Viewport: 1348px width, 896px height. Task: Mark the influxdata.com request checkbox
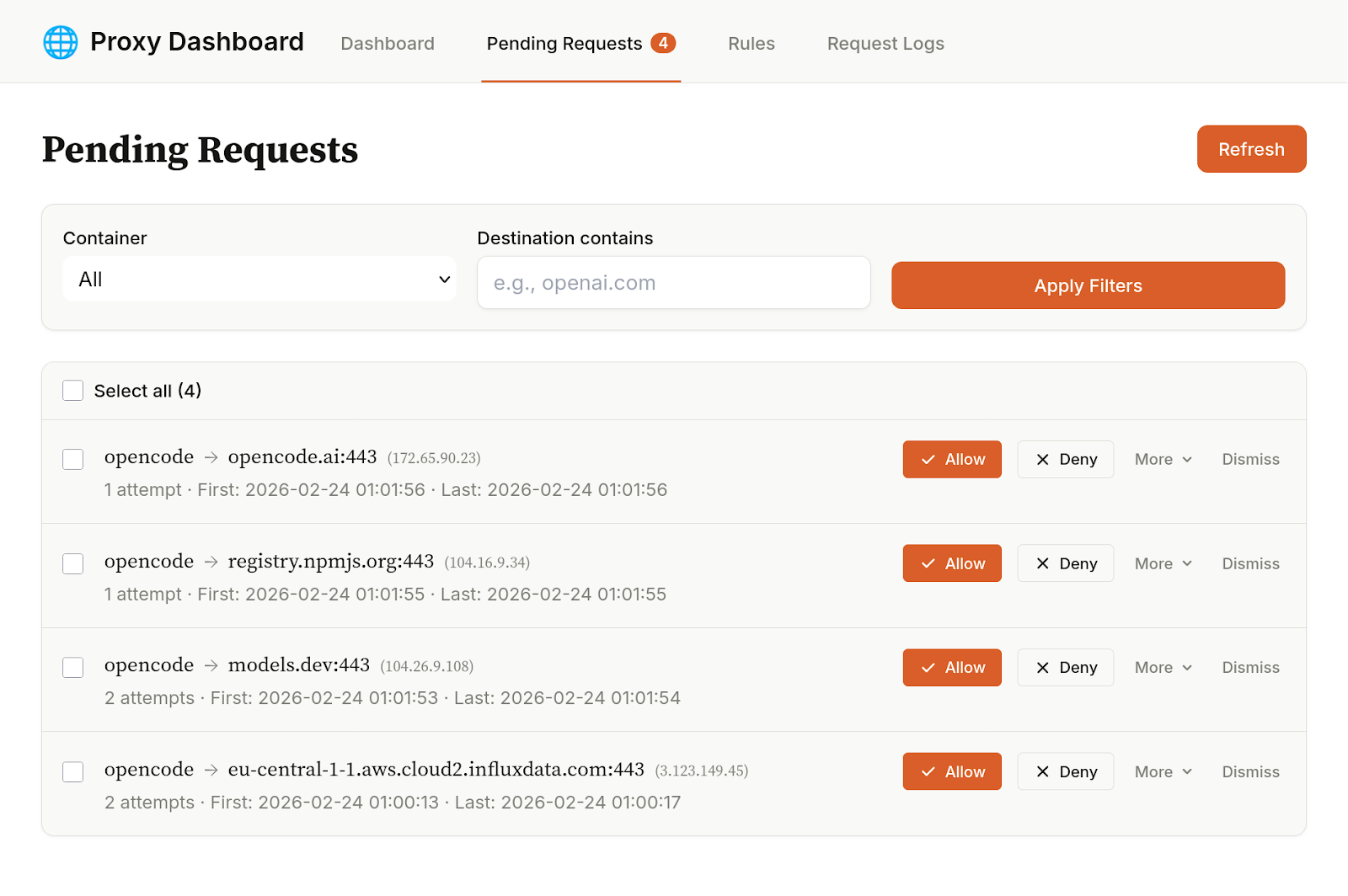click(x=73, y=771)
